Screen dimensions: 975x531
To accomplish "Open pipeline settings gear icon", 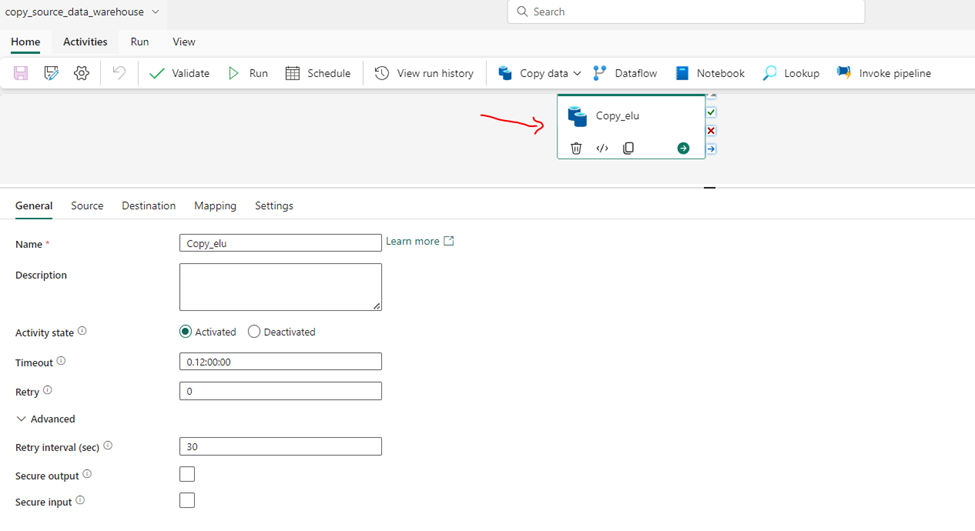I will pos(81,73).
